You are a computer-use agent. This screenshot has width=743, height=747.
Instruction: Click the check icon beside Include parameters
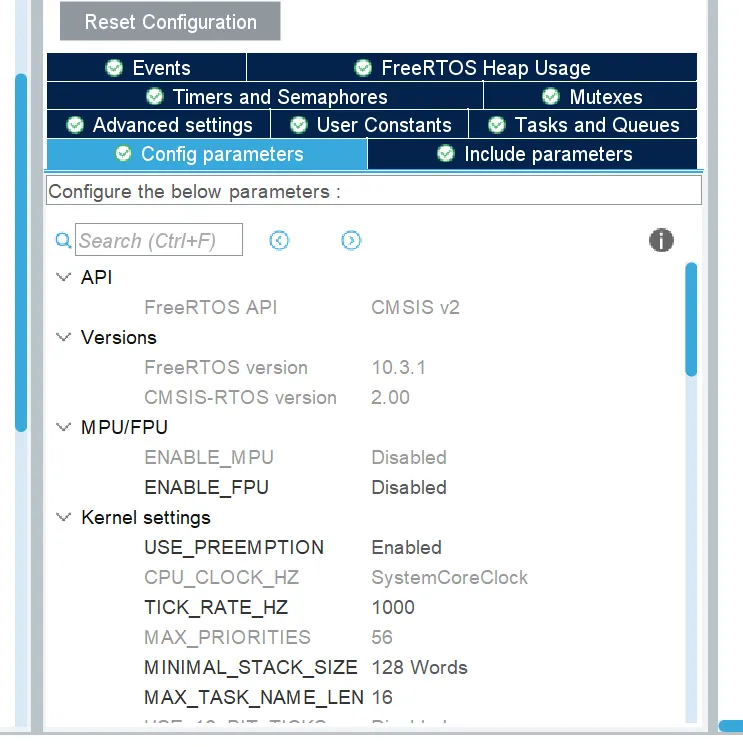[x=446, y=154]
